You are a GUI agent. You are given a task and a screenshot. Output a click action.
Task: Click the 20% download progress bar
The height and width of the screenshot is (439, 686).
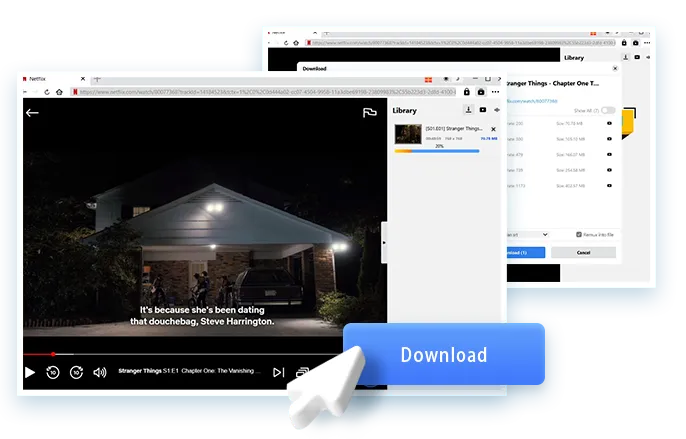[437, 151]
